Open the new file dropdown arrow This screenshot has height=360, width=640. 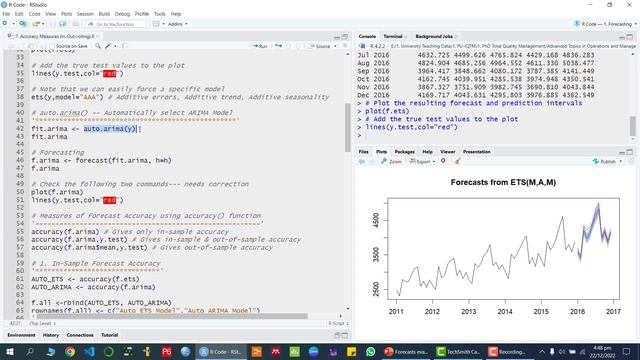pyautogui.click(x=13, y=24)
